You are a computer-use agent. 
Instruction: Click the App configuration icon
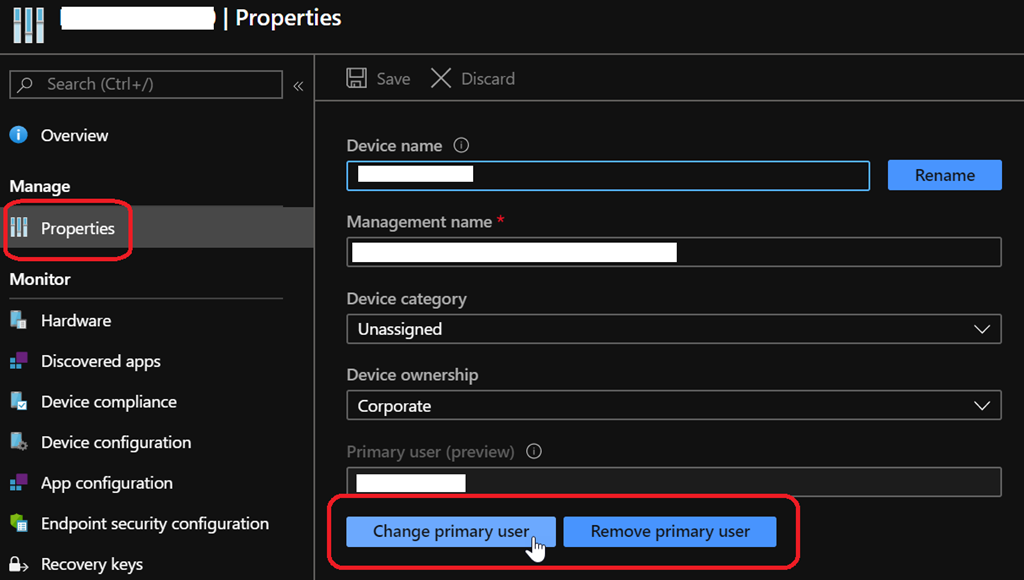point(18,483)
